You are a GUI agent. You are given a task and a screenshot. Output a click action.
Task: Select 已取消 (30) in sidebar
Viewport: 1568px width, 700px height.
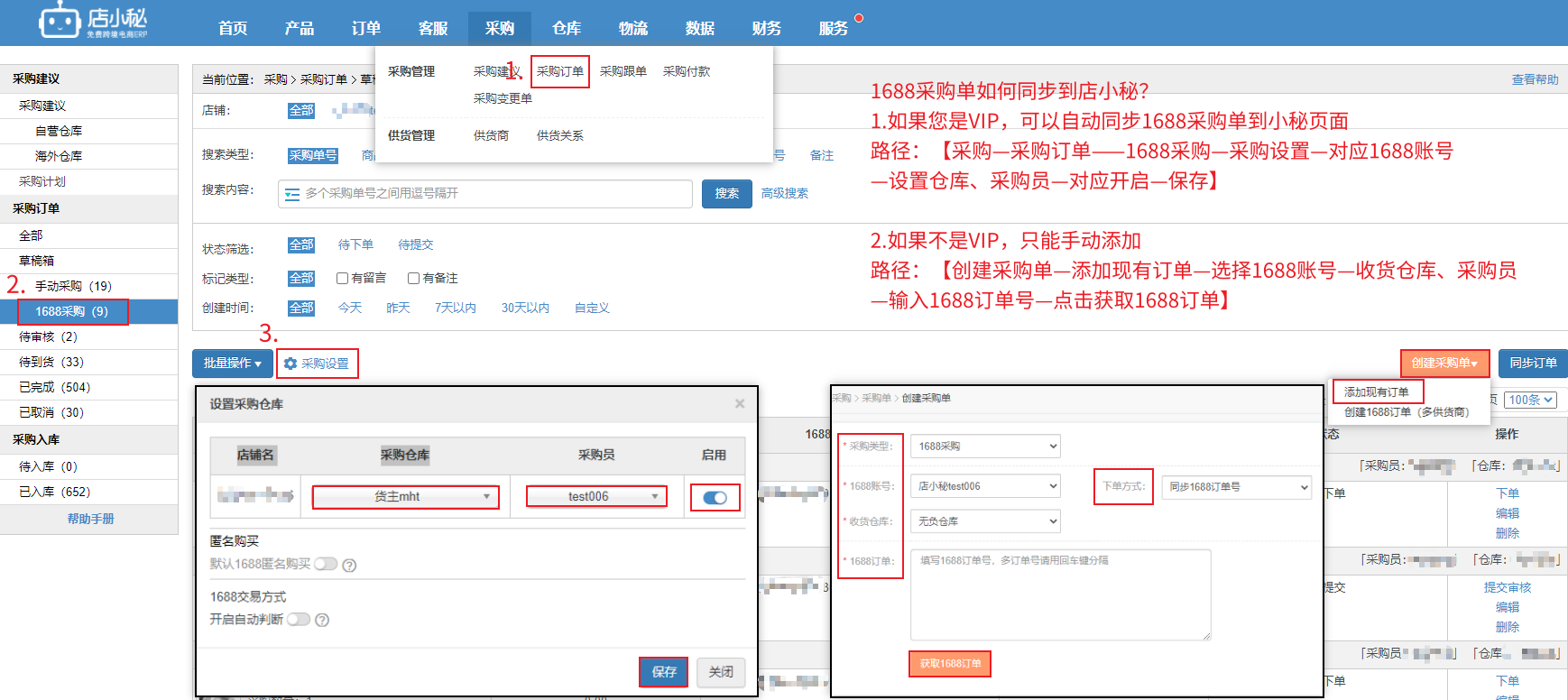tap(51, 412)
